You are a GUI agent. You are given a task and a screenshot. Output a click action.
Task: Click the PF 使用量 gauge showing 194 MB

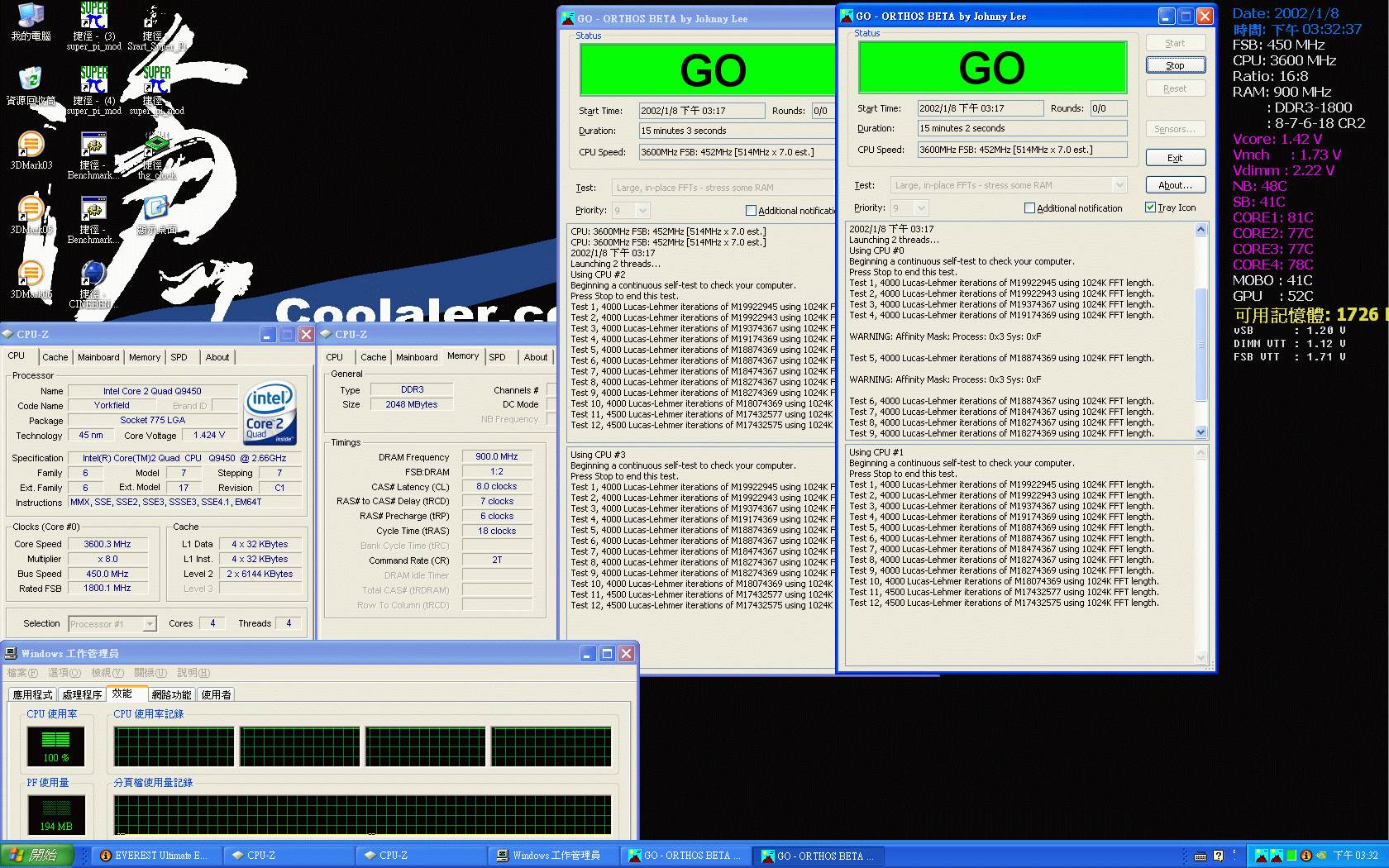56,814
